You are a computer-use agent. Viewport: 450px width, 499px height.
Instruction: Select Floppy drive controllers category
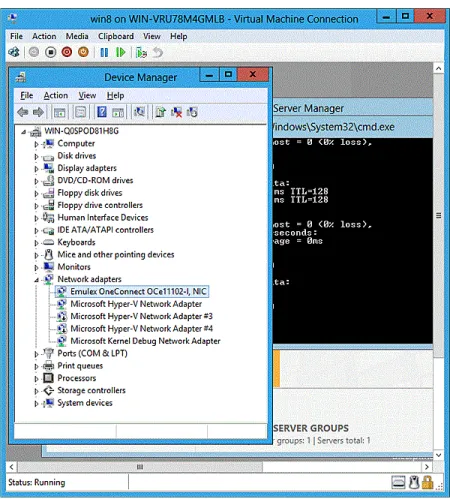tap(100, 205)
